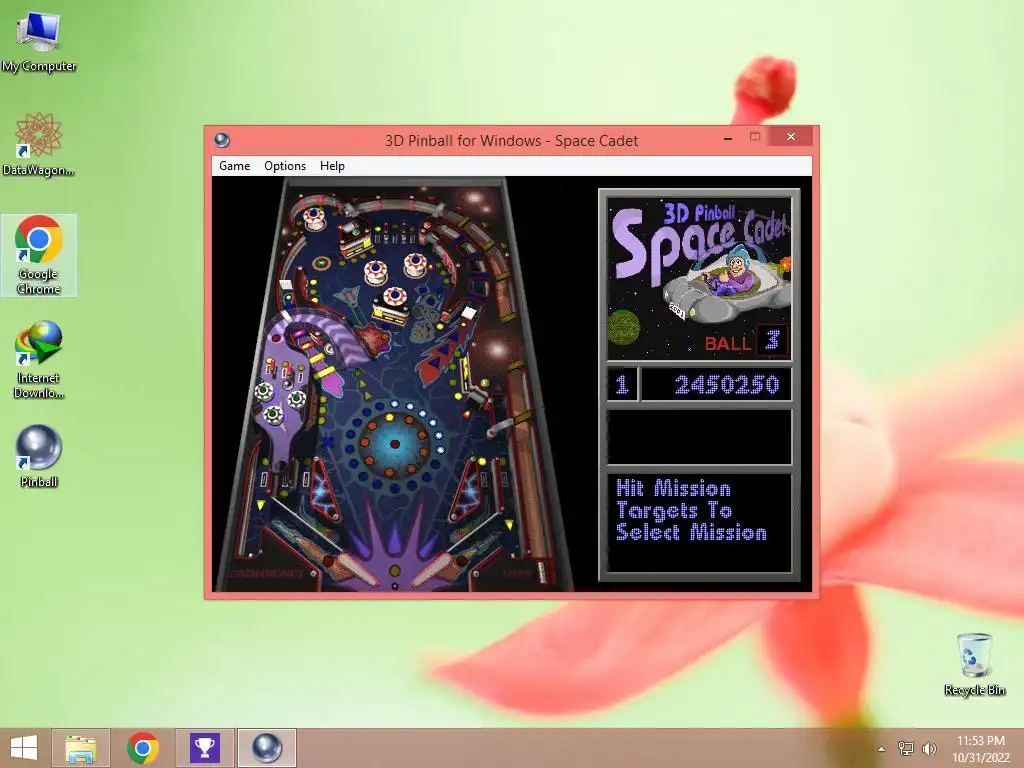The height and width of the screenshot is (768, 1024).
Task: Click the player number 1 box
Action: [x=622, y=385]
